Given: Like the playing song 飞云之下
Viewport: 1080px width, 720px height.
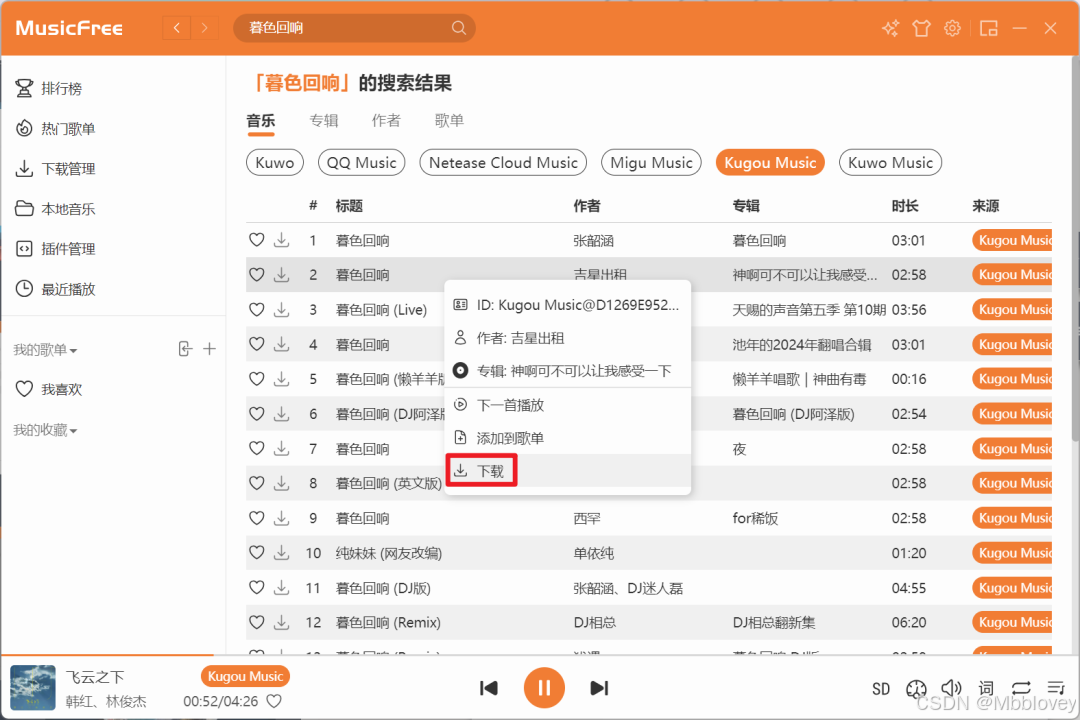Looking at the screenshot, I should pyautogui.click(x=274, y=701).
